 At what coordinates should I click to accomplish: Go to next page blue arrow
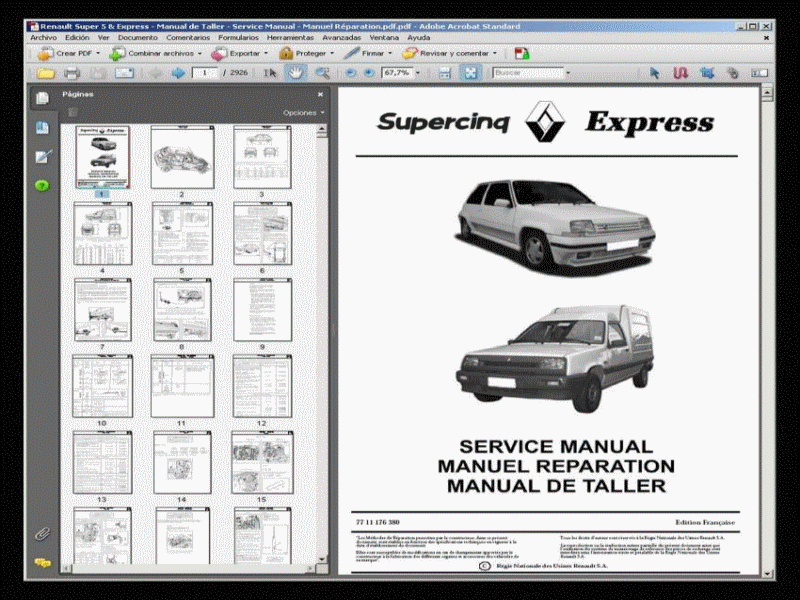tap(178, 73)
